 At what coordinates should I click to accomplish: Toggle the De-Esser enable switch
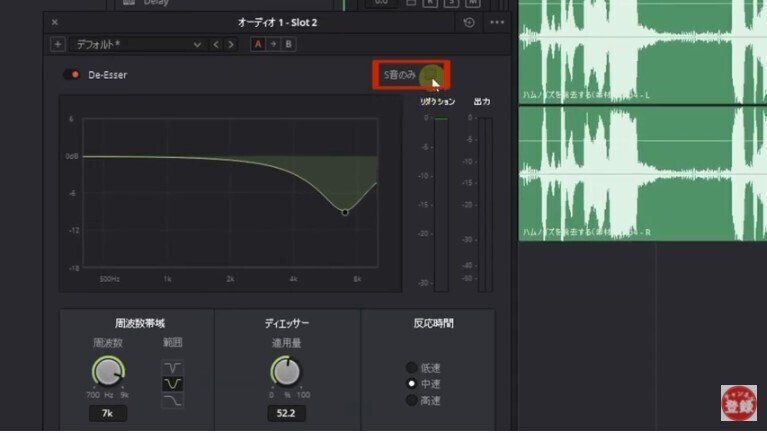71,75
